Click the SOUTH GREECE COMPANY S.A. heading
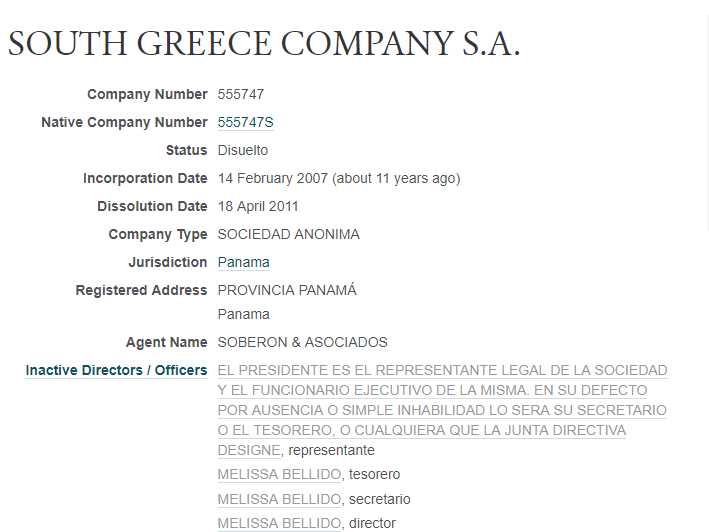Screen dimensions: 709x532 point(264,43)
